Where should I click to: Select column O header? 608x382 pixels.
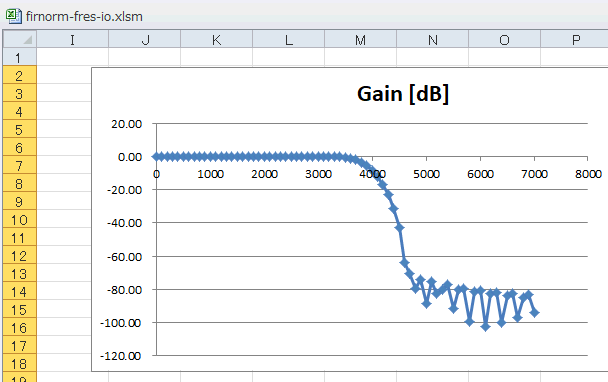[x=504, y=40]
